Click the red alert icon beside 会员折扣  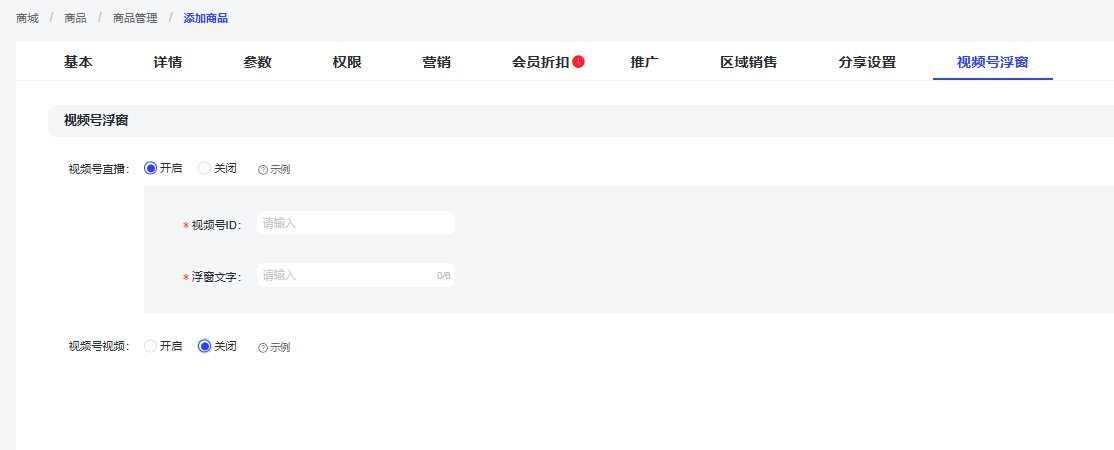tap(579, 62)
